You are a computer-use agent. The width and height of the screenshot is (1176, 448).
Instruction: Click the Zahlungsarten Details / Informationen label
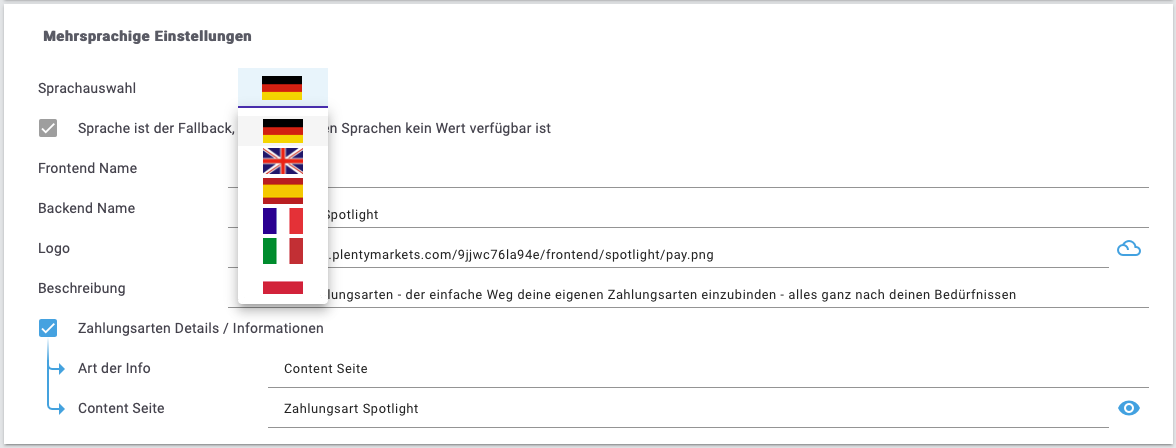click(201, 328)
